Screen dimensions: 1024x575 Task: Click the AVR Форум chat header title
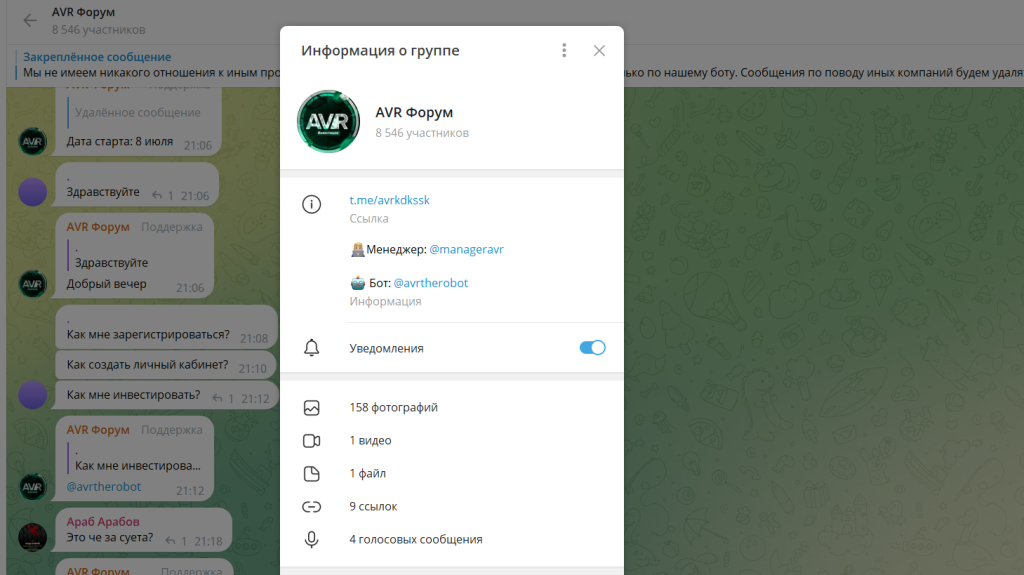click(84, 12)
